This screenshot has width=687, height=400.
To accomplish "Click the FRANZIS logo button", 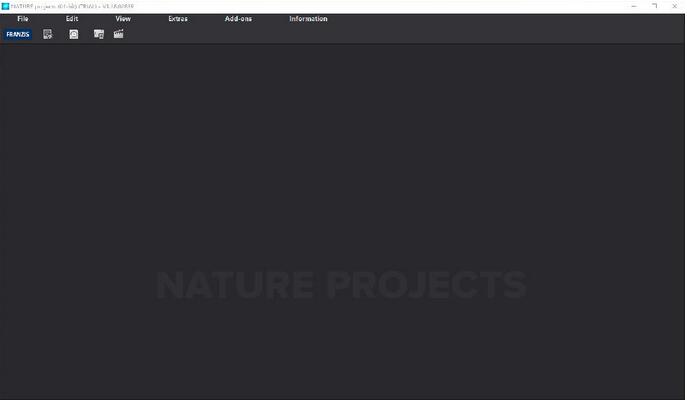I will [x=18, y=34].
